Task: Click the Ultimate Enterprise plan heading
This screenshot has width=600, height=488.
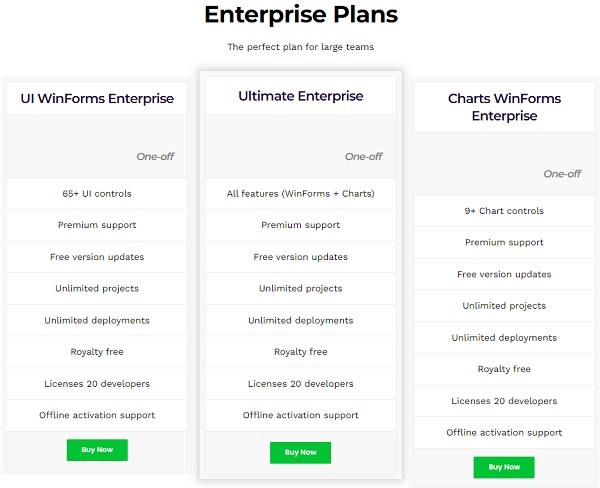Action: [300, 96]
